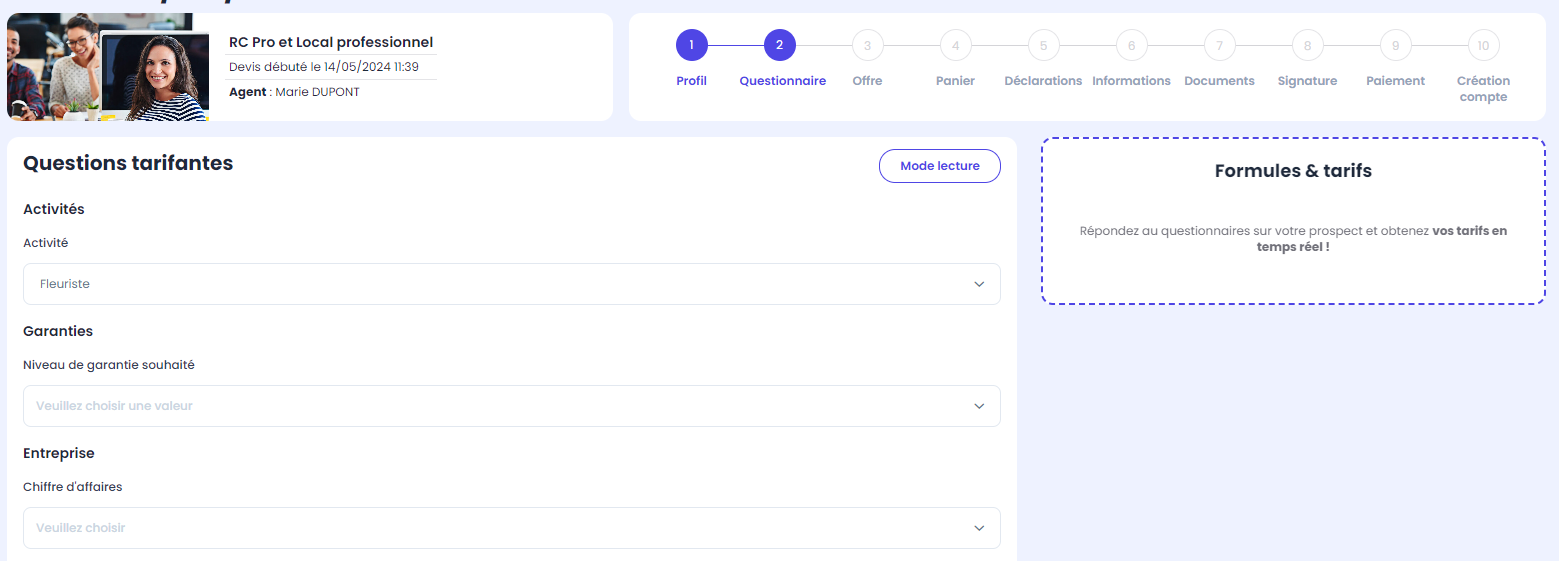Click the chevron of the garantie field
This screenshot has height=561, width=1559.
[x=979, y=406]
